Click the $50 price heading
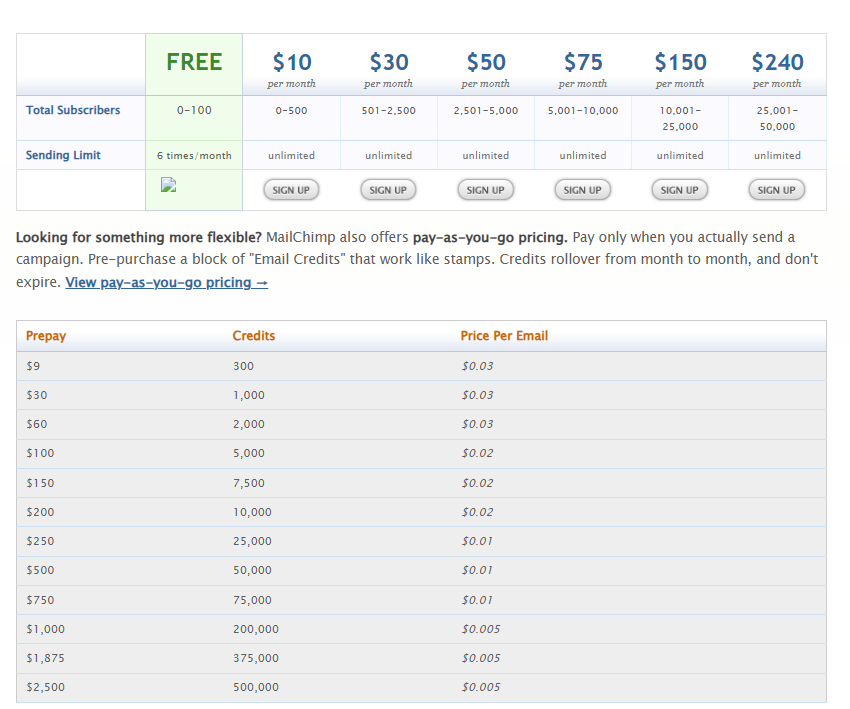850x709 pixels. [x=486, y=62]
